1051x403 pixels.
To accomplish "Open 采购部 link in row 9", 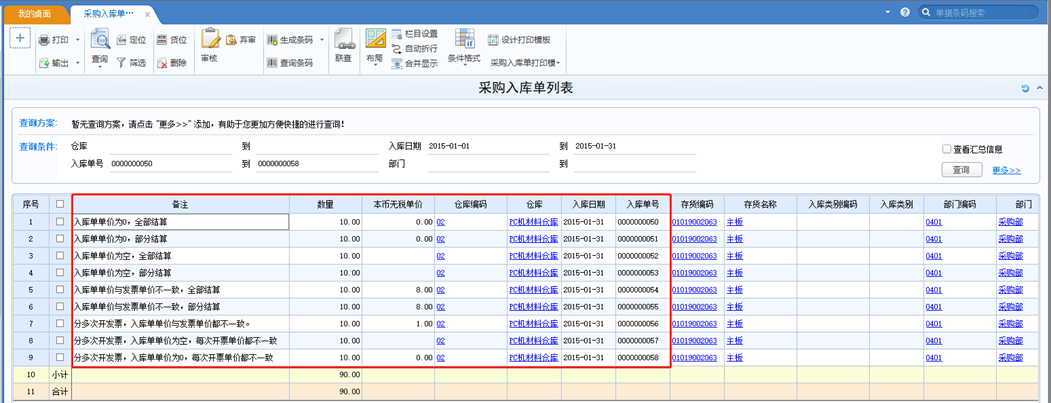I will [1010, 357].
